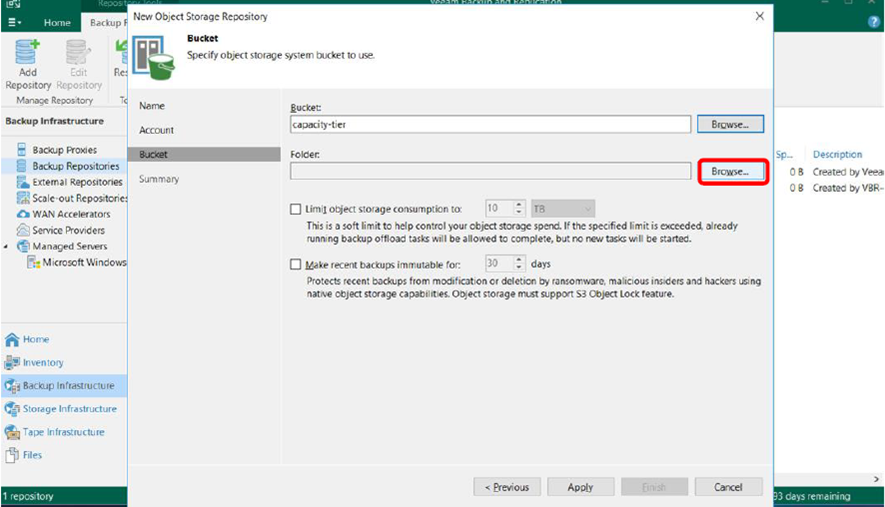Increase the immutable days value
The image size is (885, 507).
point(519,259)
